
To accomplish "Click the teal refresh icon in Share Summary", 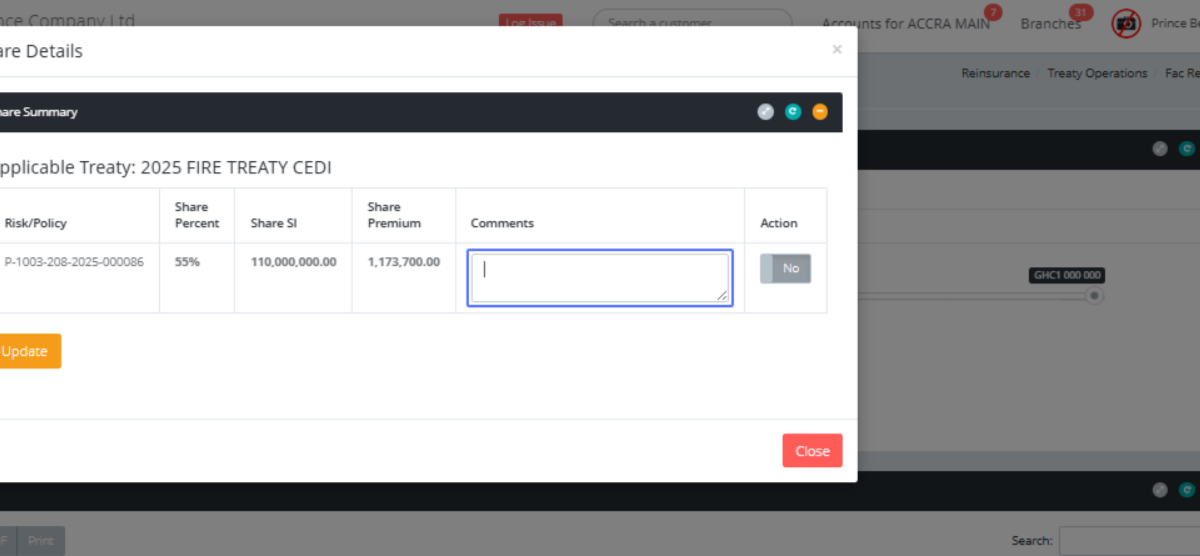I will (x=793, y=112).
